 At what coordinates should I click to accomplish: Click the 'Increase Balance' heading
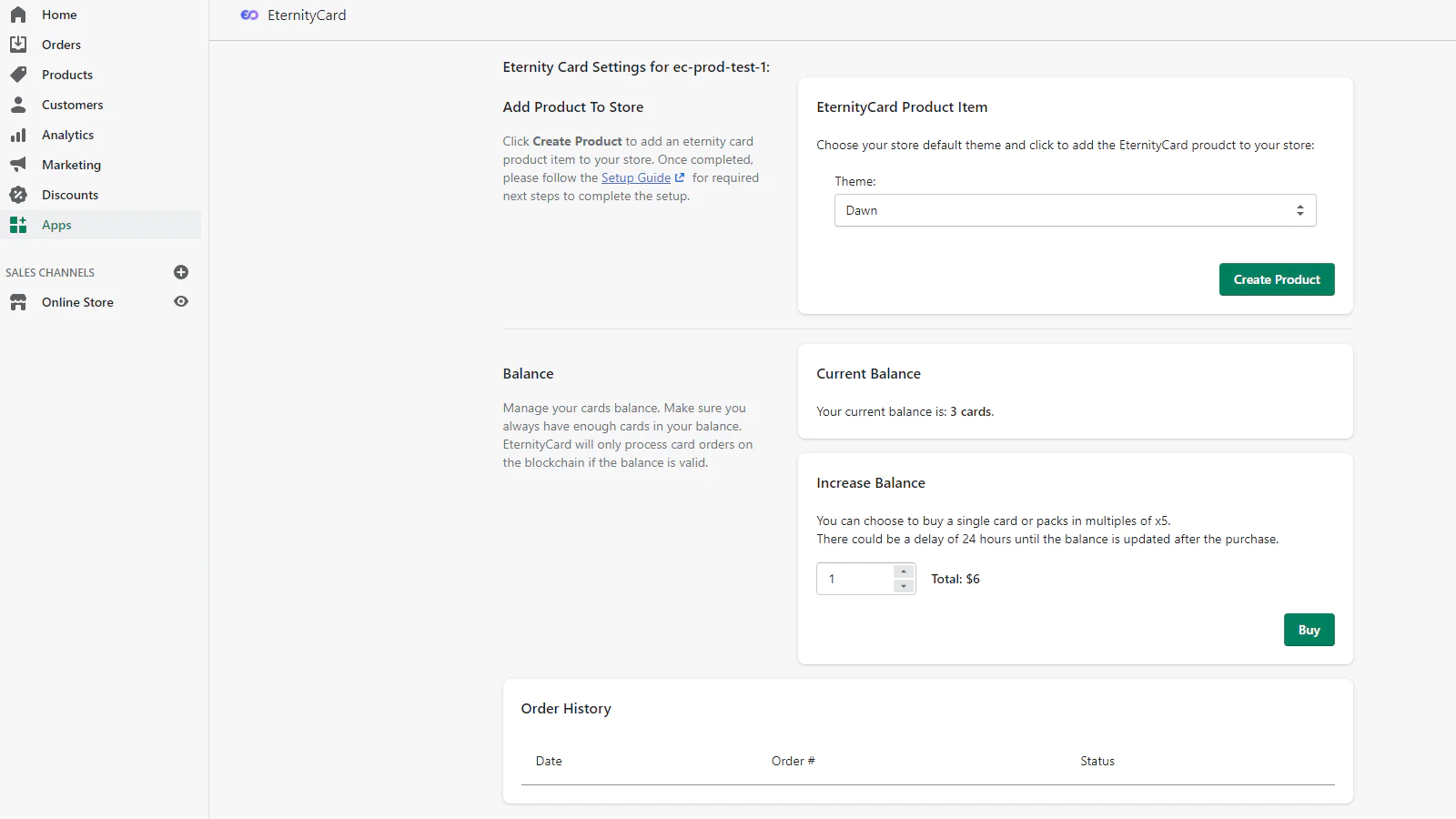coord(871,482)
